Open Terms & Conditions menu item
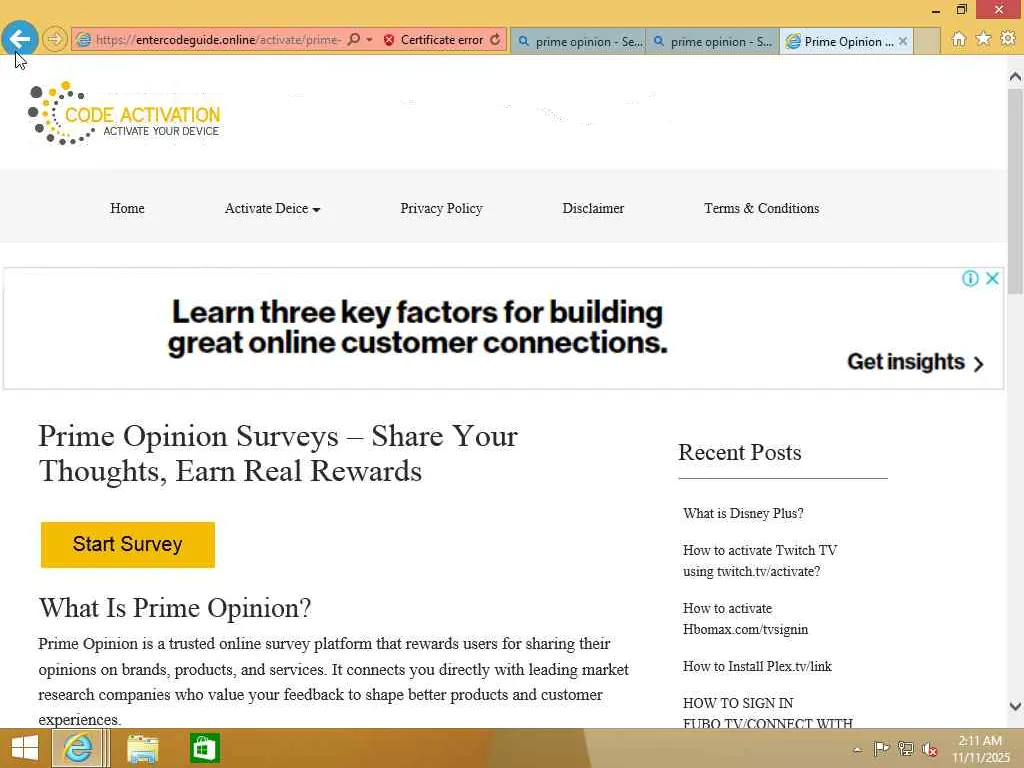 761,208
